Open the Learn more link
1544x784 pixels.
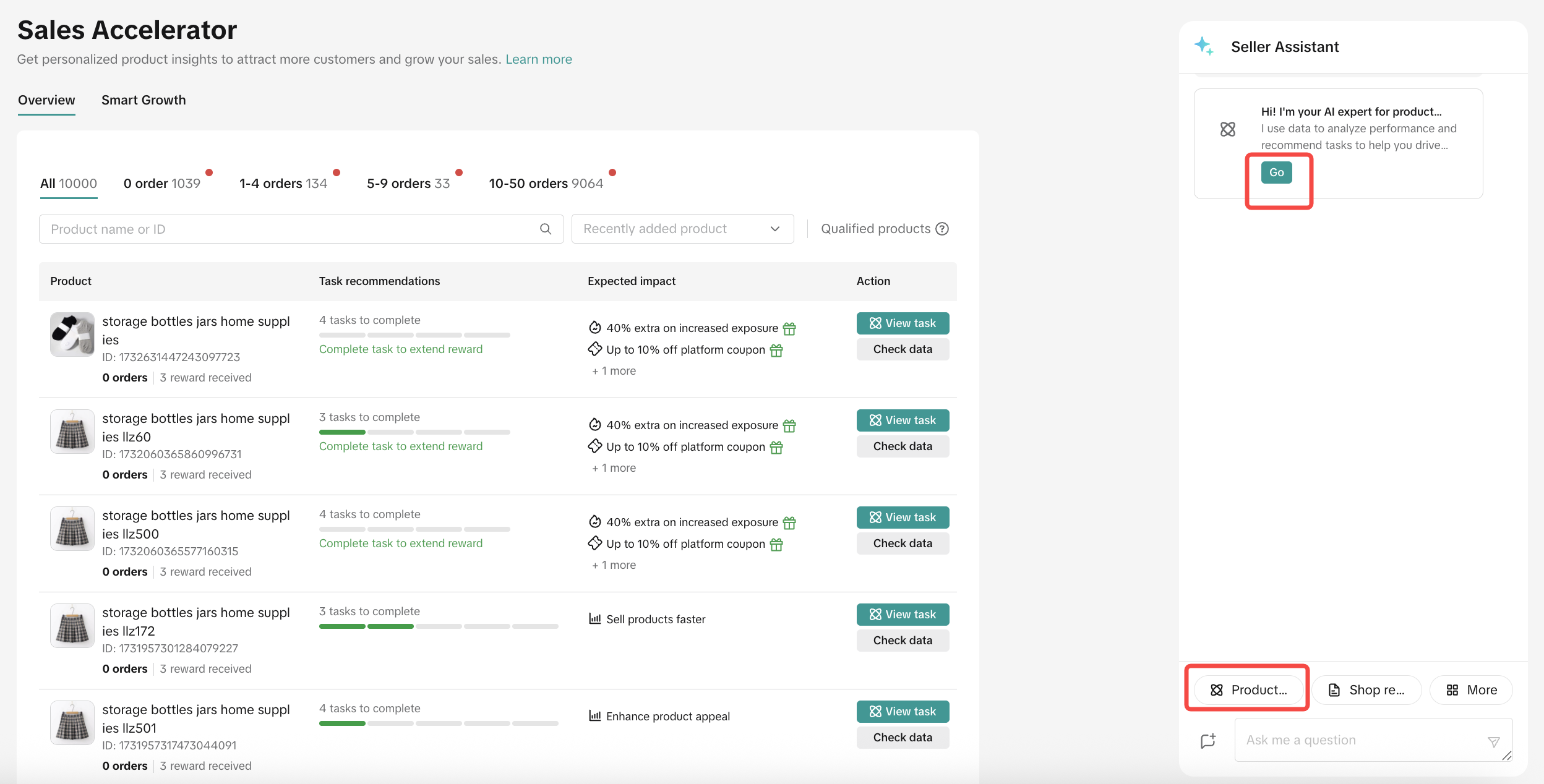(538, 59)
